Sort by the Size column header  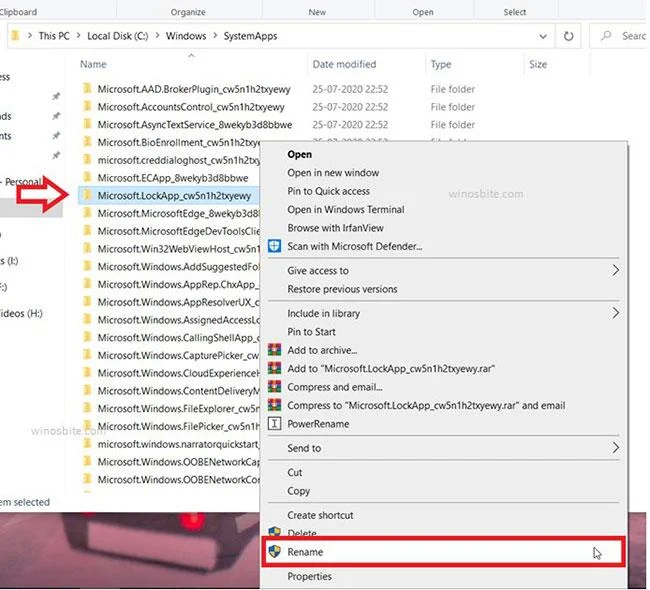click(538, 64)
